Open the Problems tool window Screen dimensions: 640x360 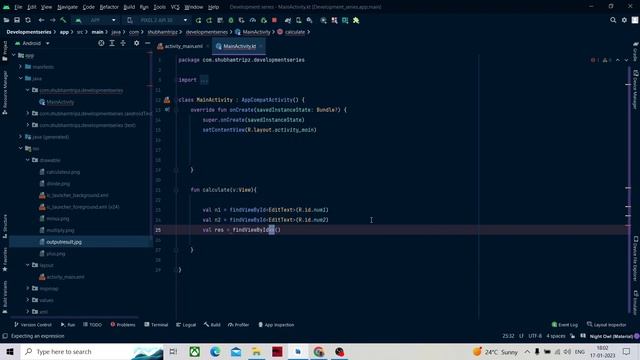(123, 325)
